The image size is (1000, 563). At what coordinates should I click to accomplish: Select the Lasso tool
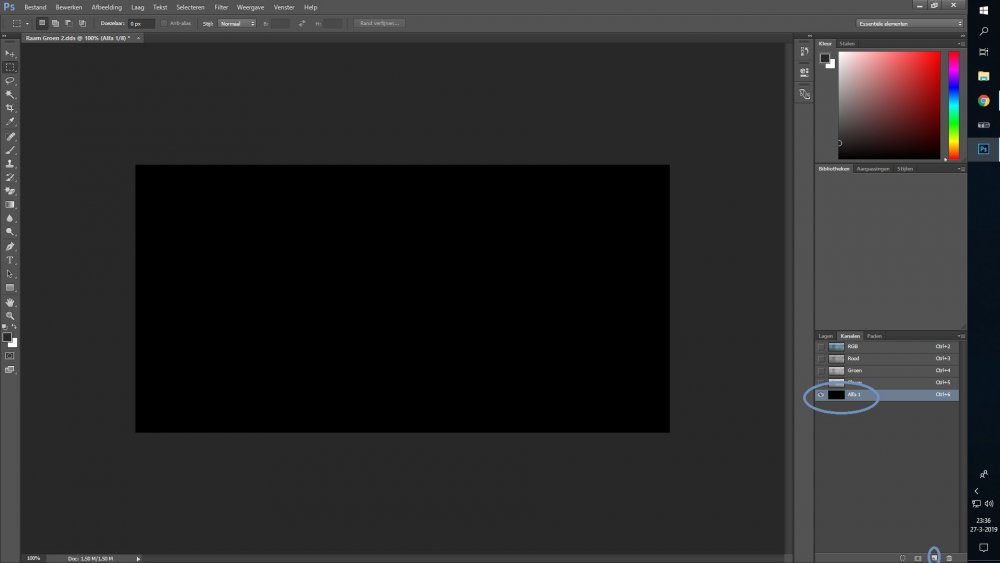[10, 80]
